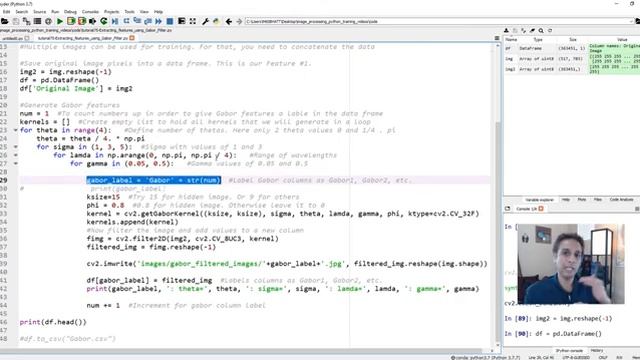This screenshot has height=360, width=640.
Task: Run cell and advance icon
Action: [x=82, y=21]
